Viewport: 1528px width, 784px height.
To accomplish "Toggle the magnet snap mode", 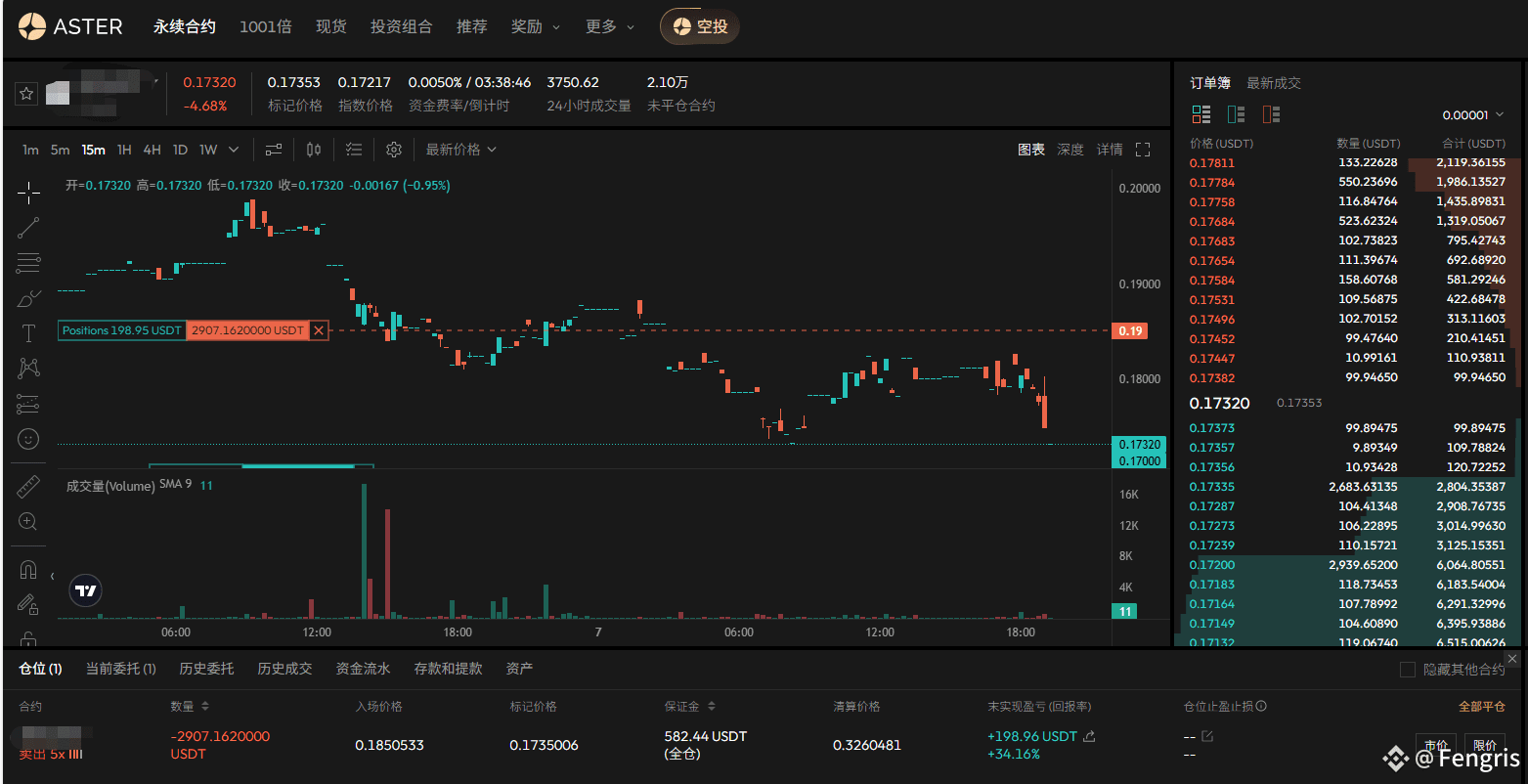I will click(28, 569).
